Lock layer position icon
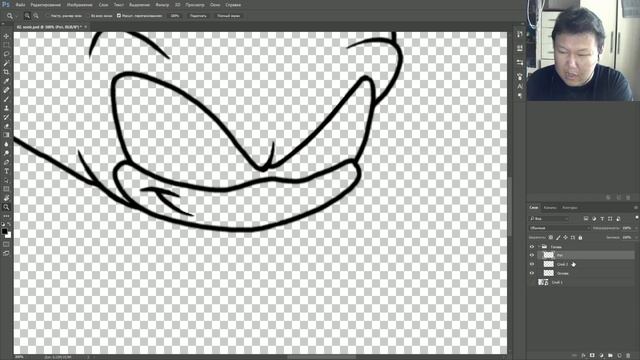Screen dimensions: 640x360 coord(565,237)
